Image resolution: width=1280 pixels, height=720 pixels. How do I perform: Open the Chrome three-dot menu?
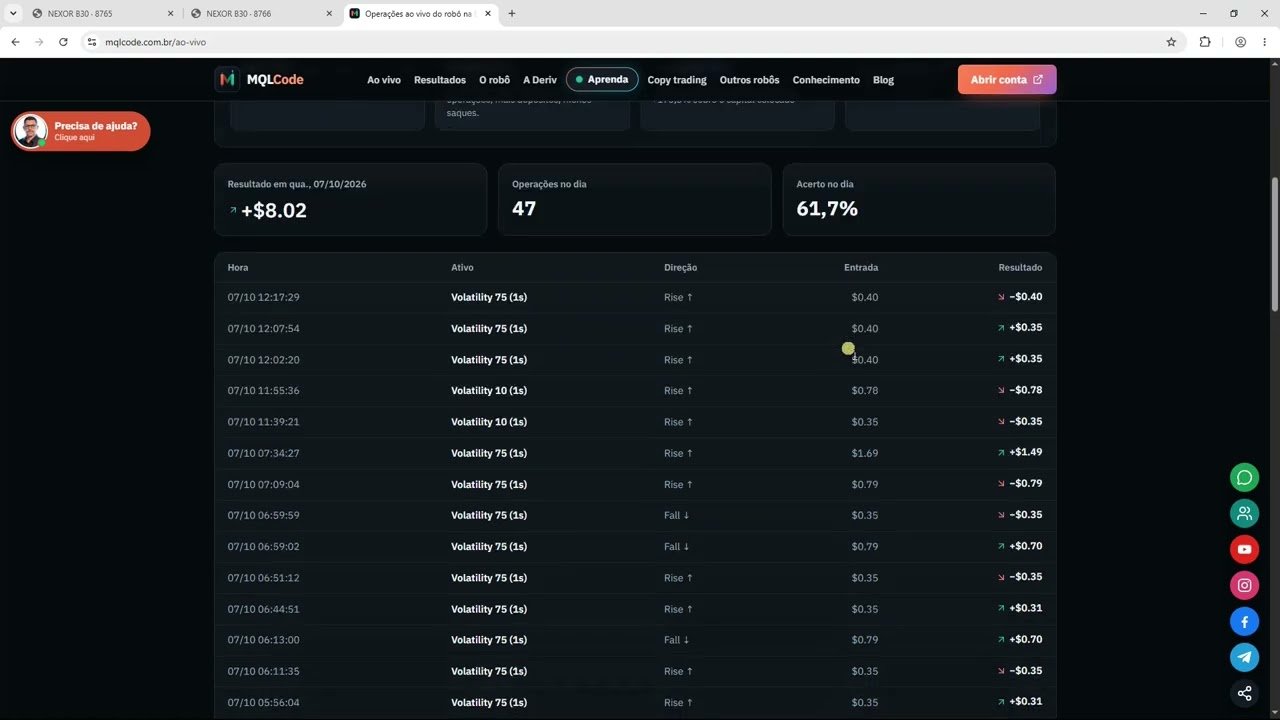[1264, 42]
